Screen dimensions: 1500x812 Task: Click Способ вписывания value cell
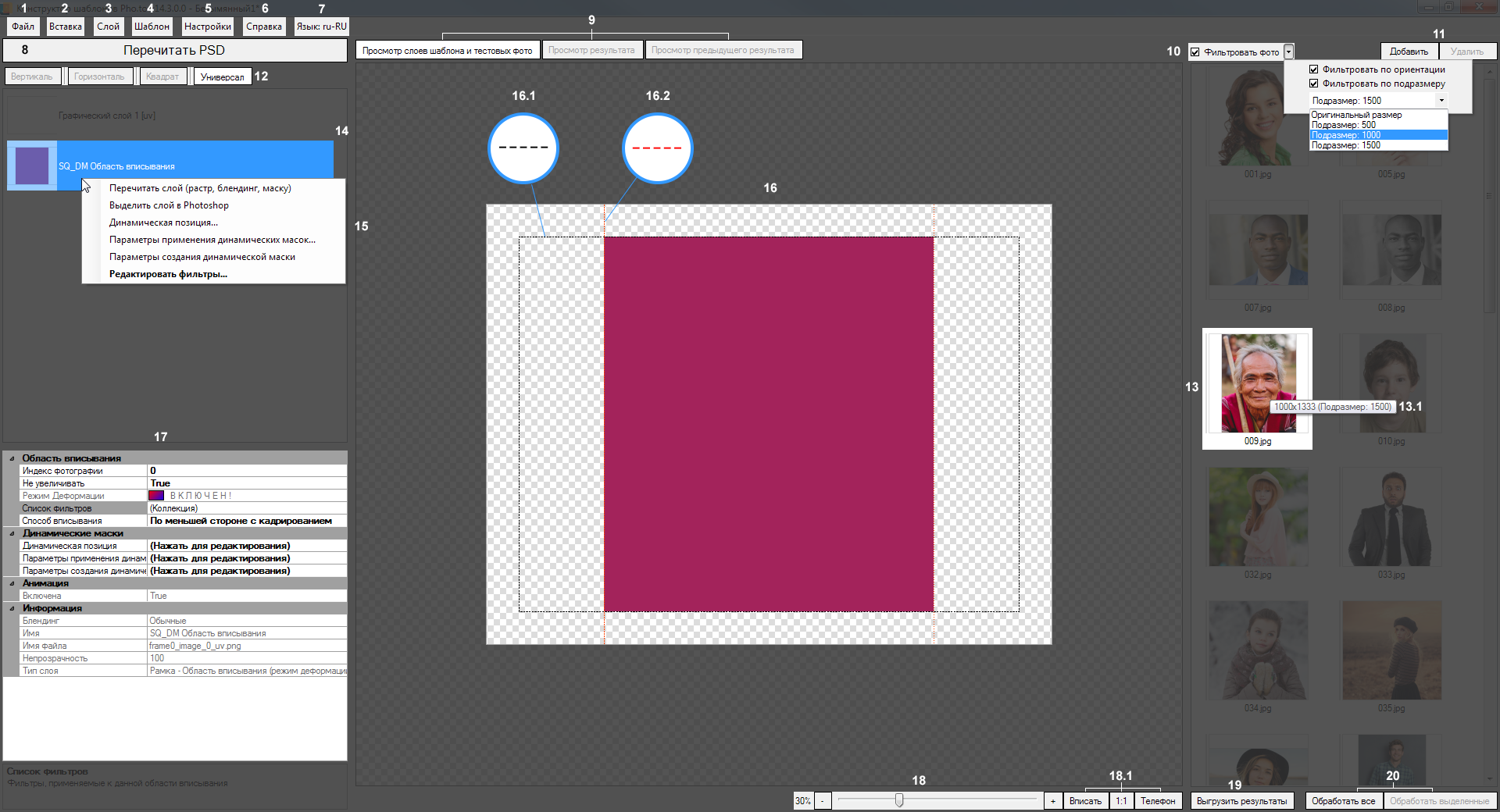tap(247, 521)
